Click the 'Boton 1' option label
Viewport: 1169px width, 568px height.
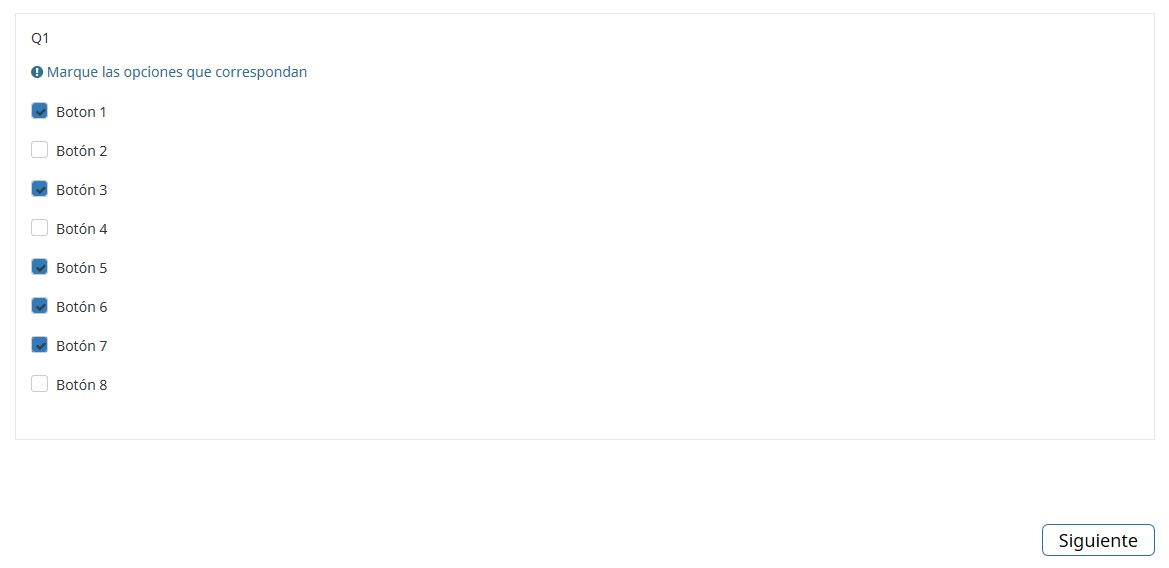coord(81,112)
